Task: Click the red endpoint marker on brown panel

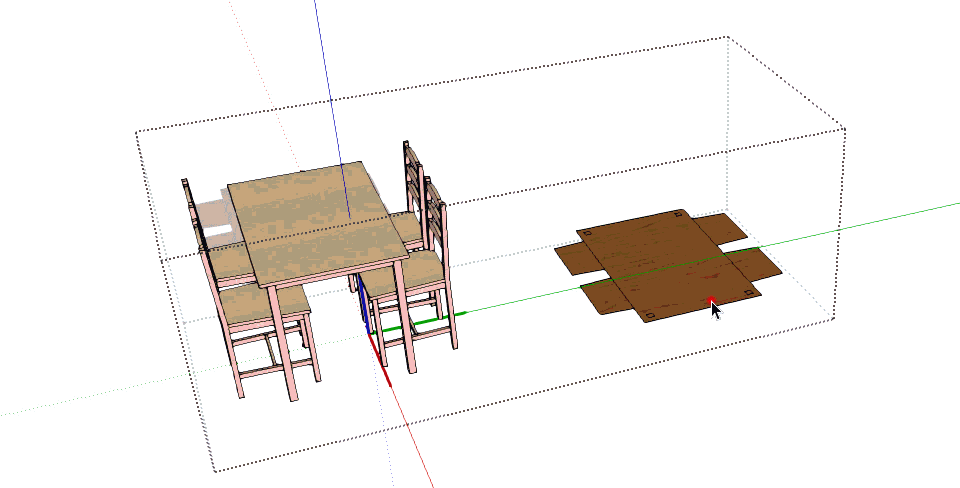Action: tap(711, 300)
